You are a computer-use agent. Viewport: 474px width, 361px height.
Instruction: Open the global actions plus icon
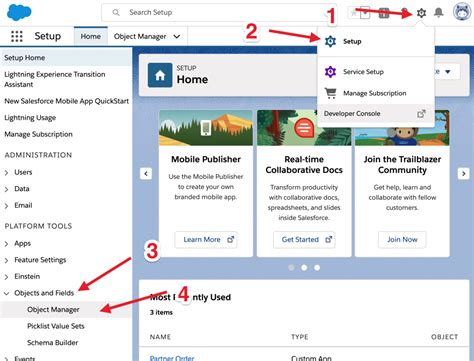click(x=384, y=13)
